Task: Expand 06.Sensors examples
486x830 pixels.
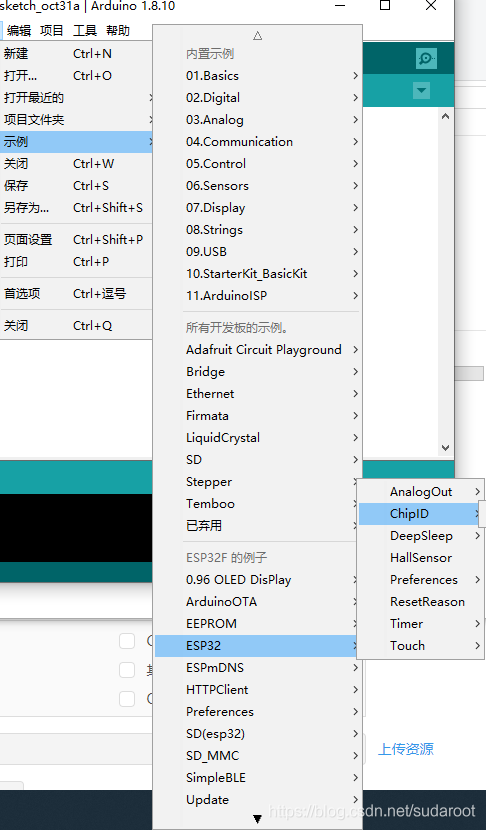Action: click(x=258, y=186)
